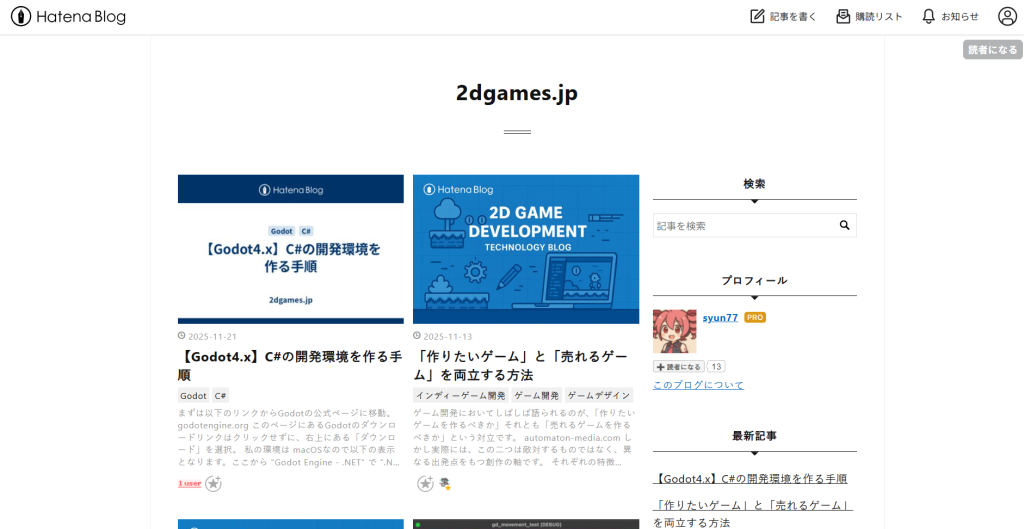Select the インディーゲーム開発 tag
Image resolution: width=1024 pixels, height=529 pixels.
click(x=460, y=396)
